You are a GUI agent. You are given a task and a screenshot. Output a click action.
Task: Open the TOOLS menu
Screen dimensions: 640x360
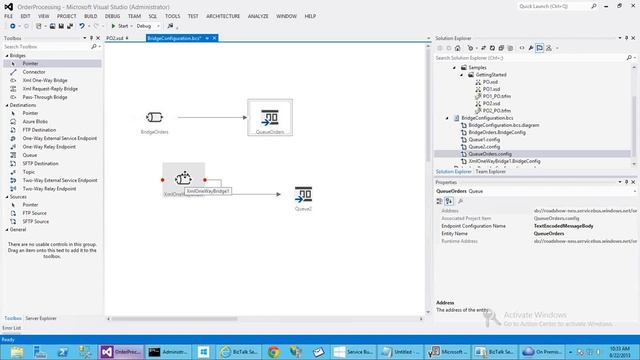click(x=173, y=16)
